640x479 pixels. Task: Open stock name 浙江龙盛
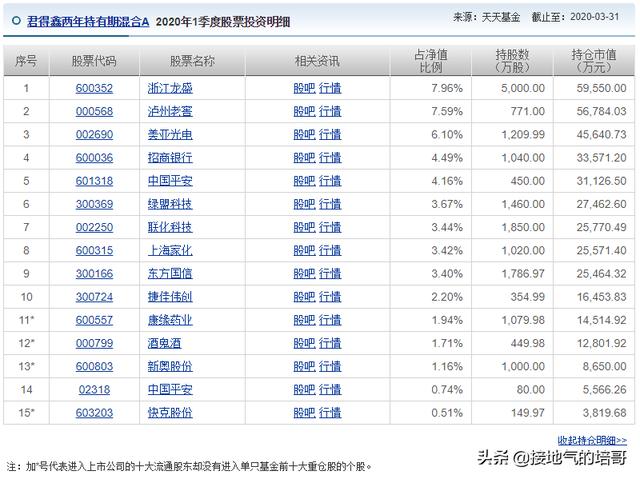[170, 88]
